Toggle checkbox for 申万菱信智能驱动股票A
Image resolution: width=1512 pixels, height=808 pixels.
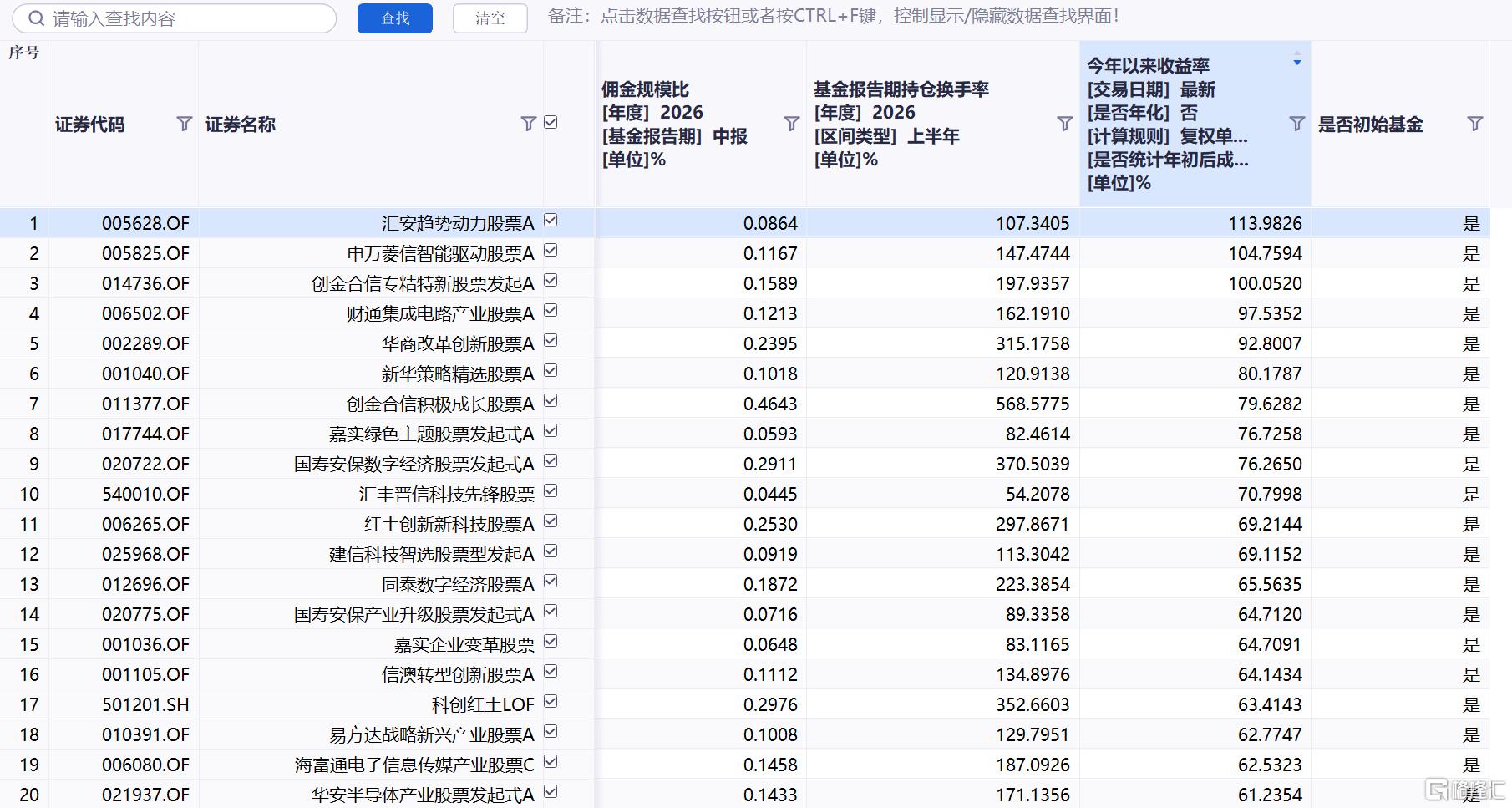(x=551, y=251)
